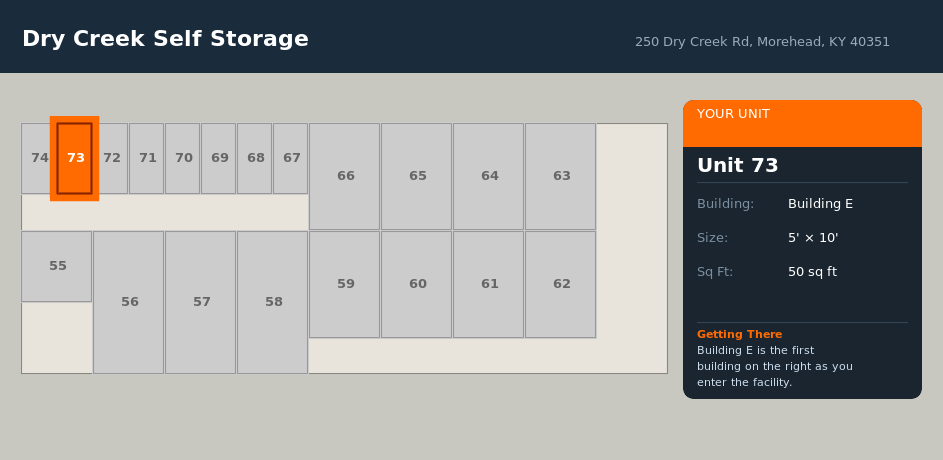Click unit 59 in lower row
943x460 pixels.
point(345,284)
